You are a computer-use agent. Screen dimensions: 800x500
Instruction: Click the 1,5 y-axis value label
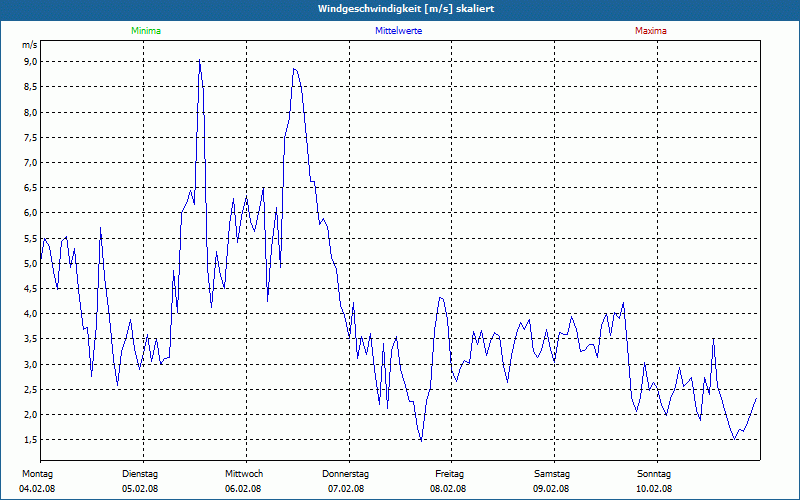[x=31, y=440]
